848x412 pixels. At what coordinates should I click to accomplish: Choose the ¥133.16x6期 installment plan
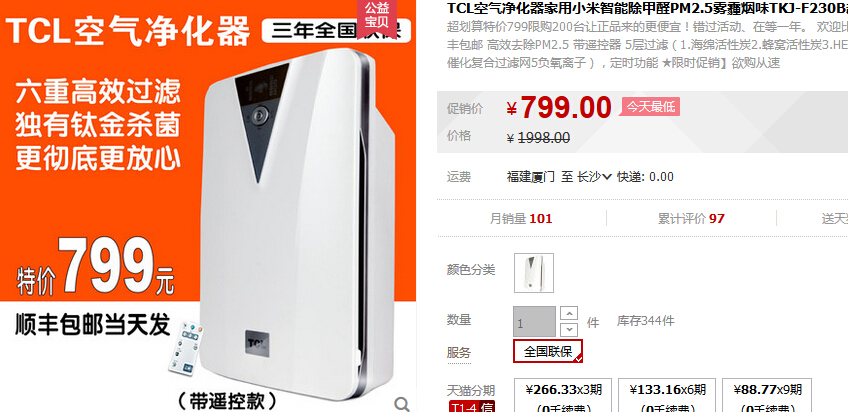click(x=667, y=395)
